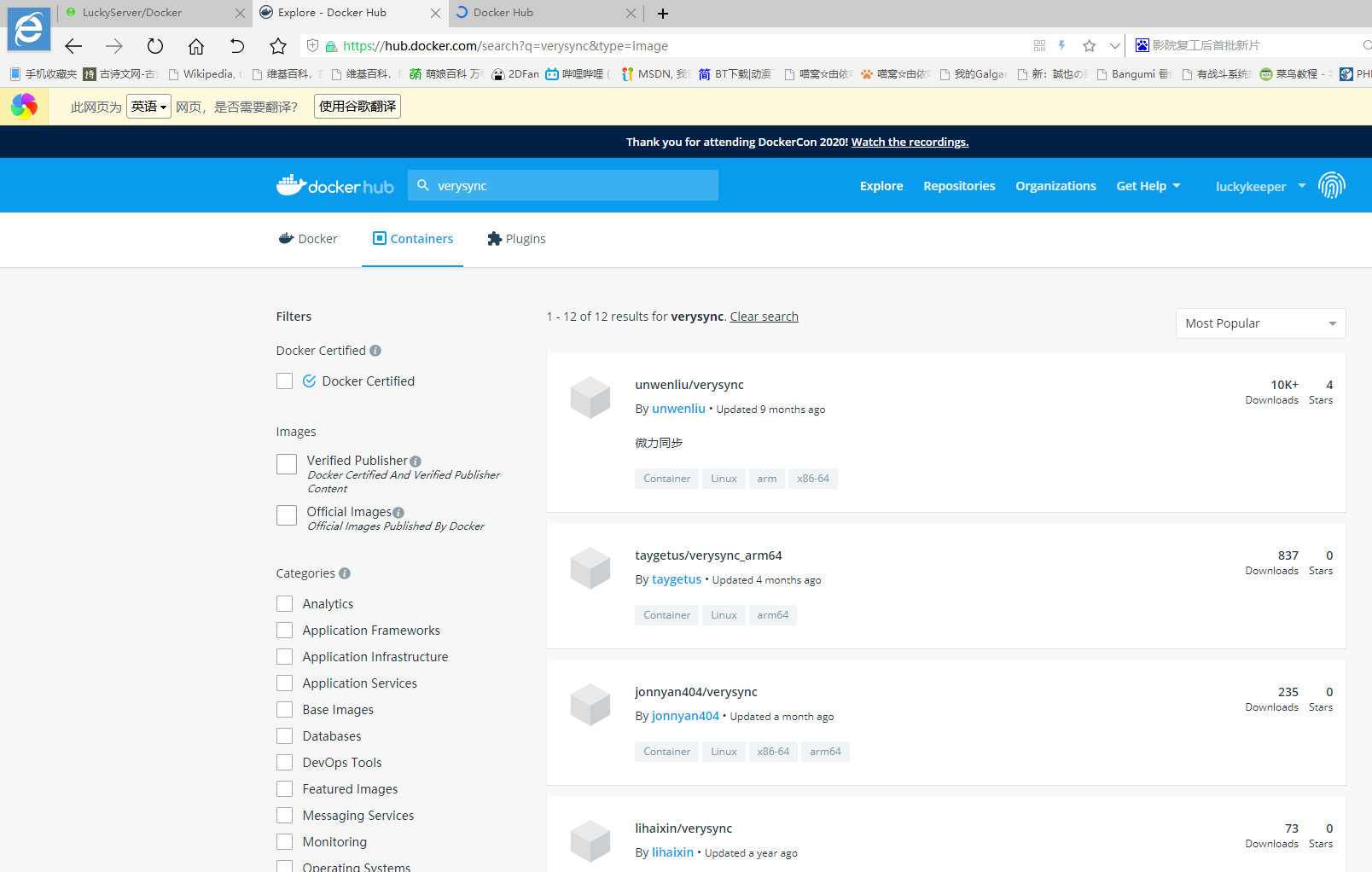
Task: Click the Categories info icon
Action: [345, 573]
